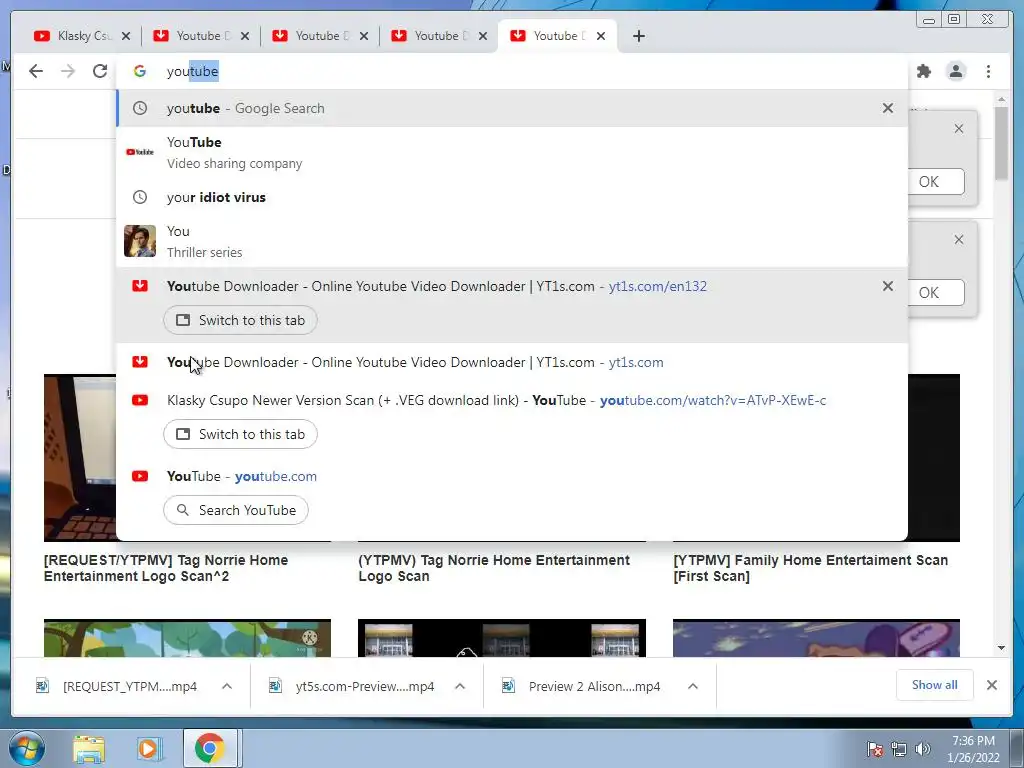Open the Extensions puzzle icon

[923, 71]
